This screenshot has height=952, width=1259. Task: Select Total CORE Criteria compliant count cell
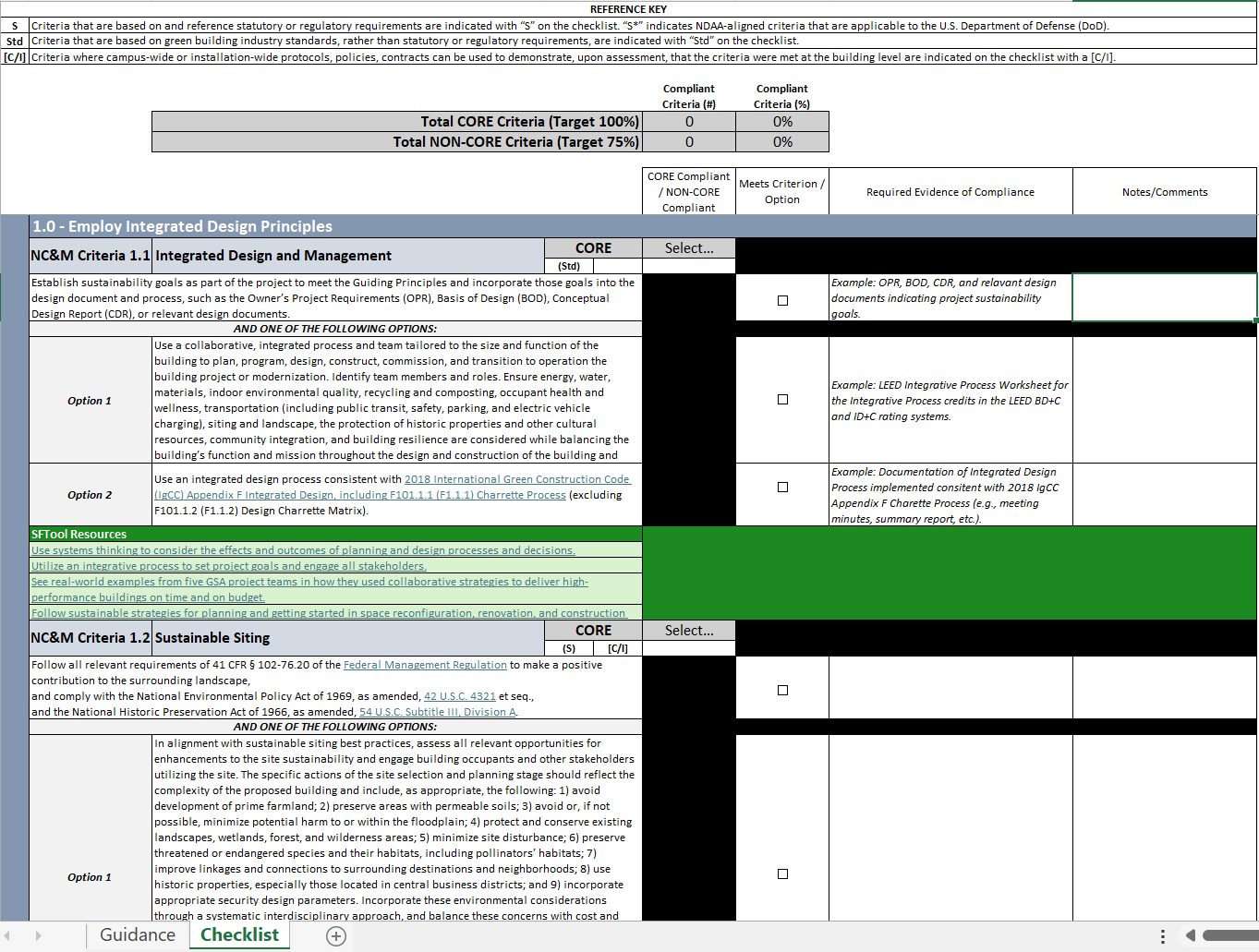pyautogui.click(x=689, y=122)
